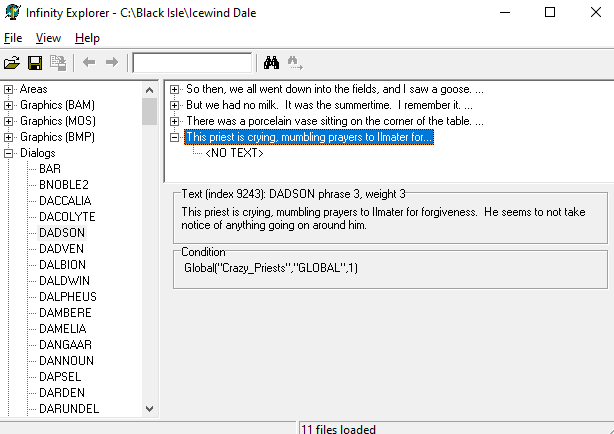
Task: Select Graphics (MOS) in the tree
Action: click(x=58, y=121)
